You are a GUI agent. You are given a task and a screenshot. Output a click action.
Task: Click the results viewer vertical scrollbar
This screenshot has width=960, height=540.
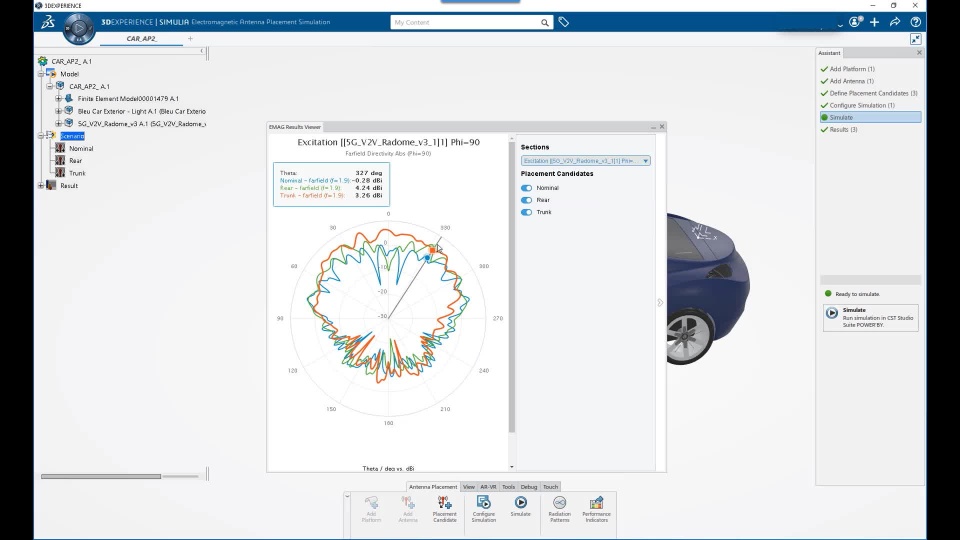pos(512,285)
